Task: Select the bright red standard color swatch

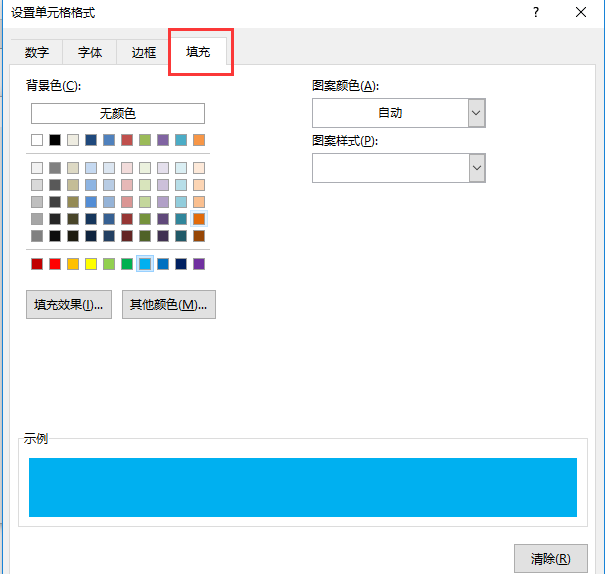Action: (x=55, y=264)
